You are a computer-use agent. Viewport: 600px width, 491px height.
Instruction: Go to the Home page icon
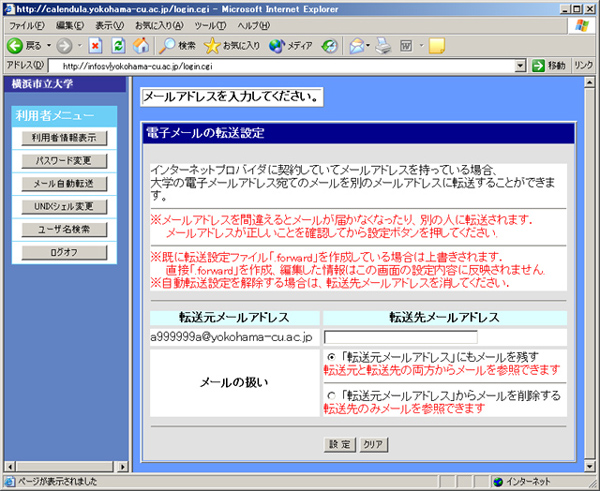click(140, 45)
